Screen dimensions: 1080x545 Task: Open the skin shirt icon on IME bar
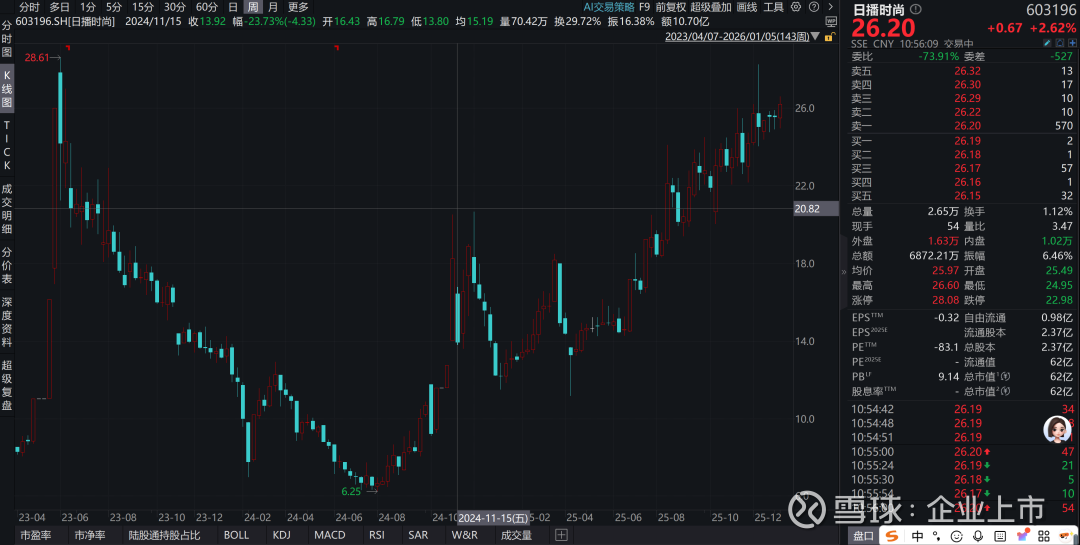[x=1024, y=535]
